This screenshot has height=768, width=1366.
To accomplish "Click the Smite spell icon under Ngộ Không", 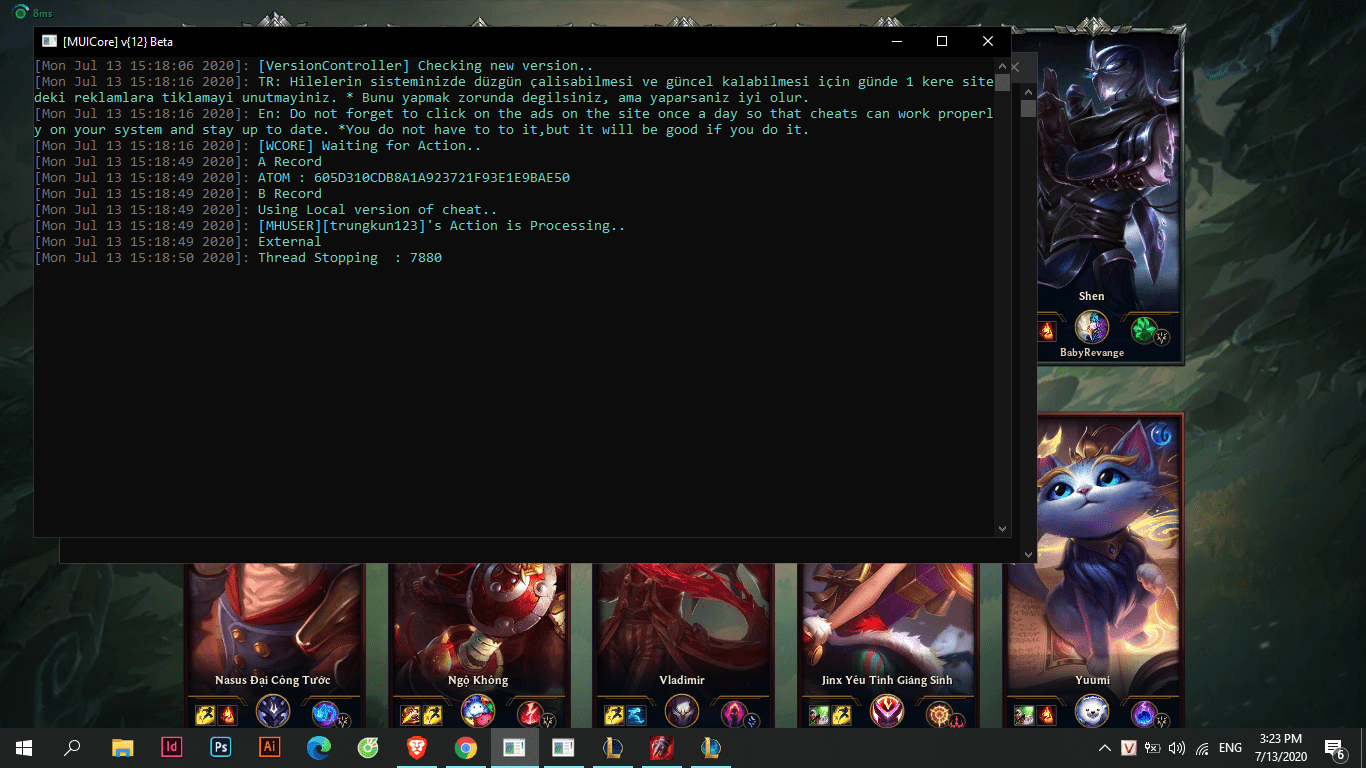I will [410, 715].
